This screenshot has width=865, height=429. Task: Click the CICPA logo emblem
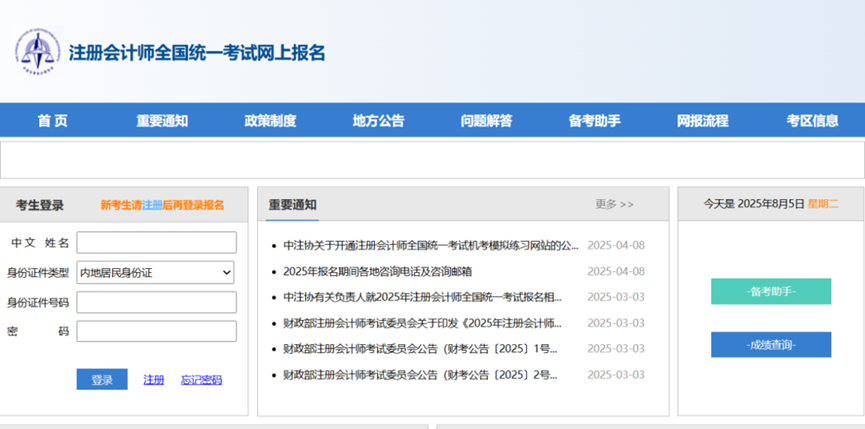(x=38, y=50)
